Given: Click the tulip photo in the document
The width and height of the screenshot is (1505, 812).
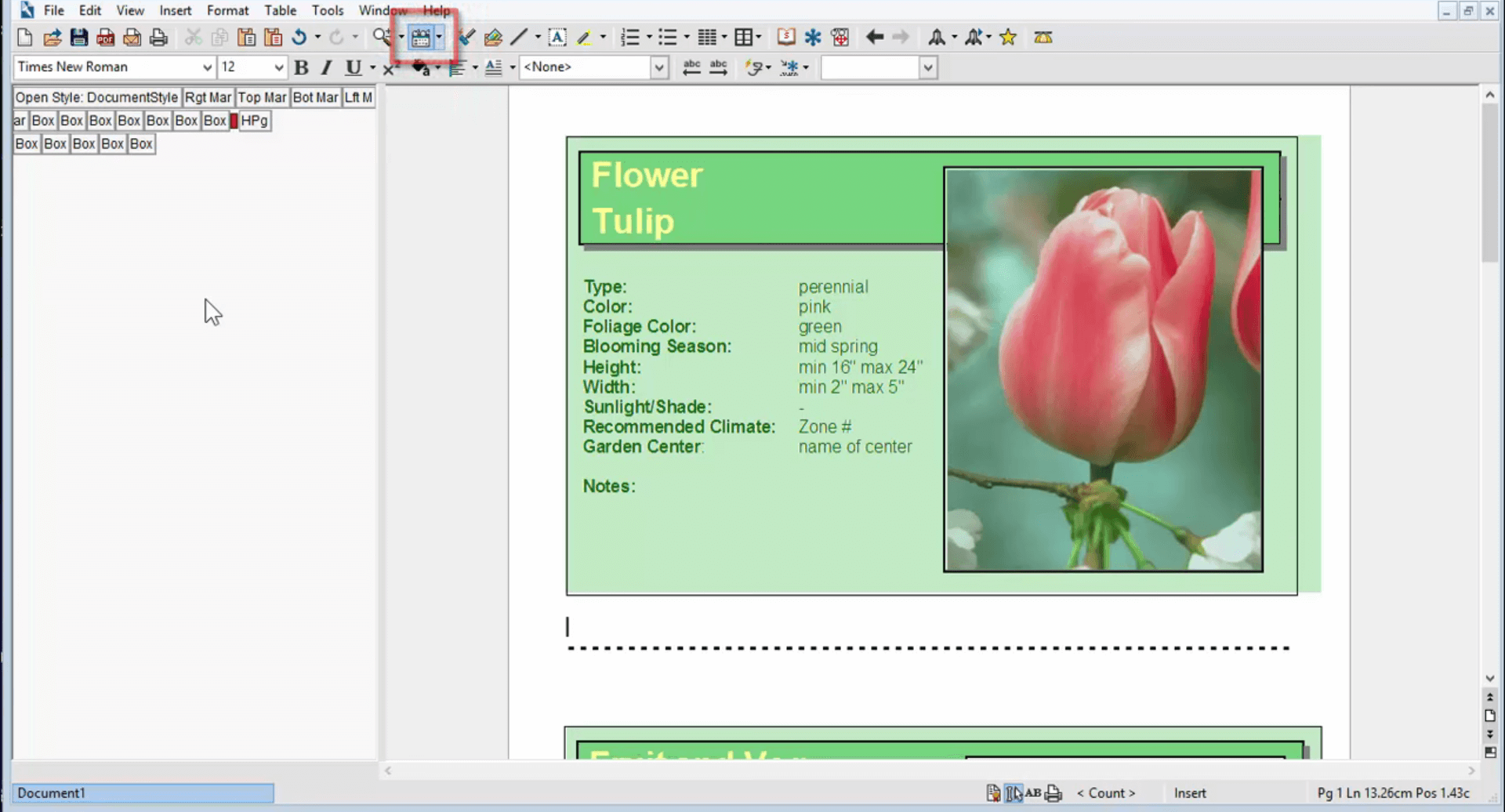Looking at the screenshot, I should click(x=1103, y=370).
